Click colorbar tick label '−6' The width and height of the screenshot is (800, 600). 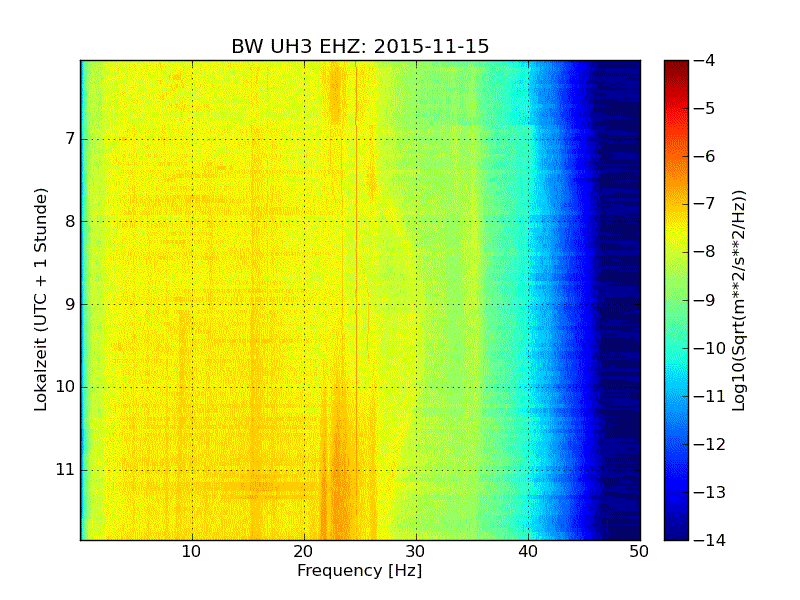tap(705, 157)
